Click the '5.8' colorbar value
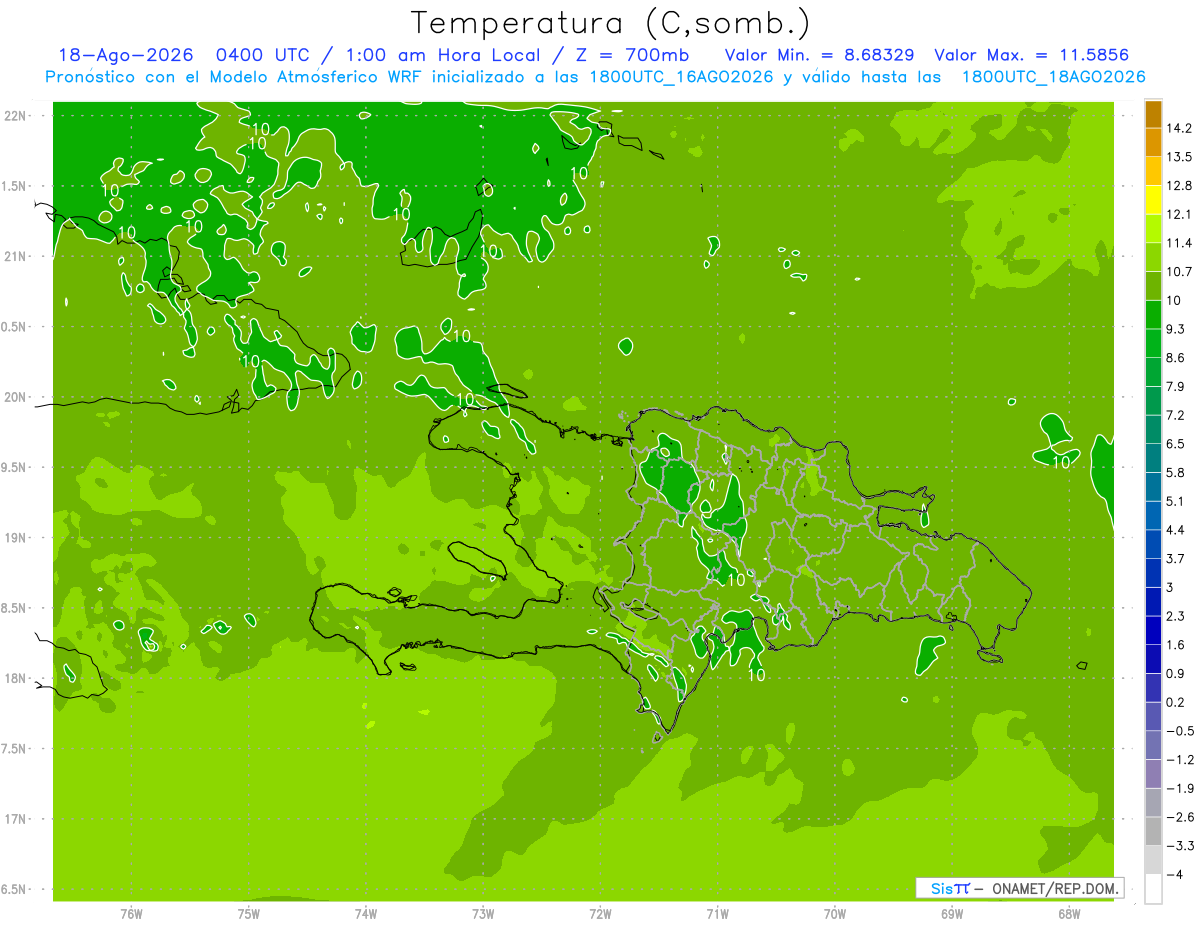Image resolution: width=1200 pixels, height=927 pixels. [1176, 473]
